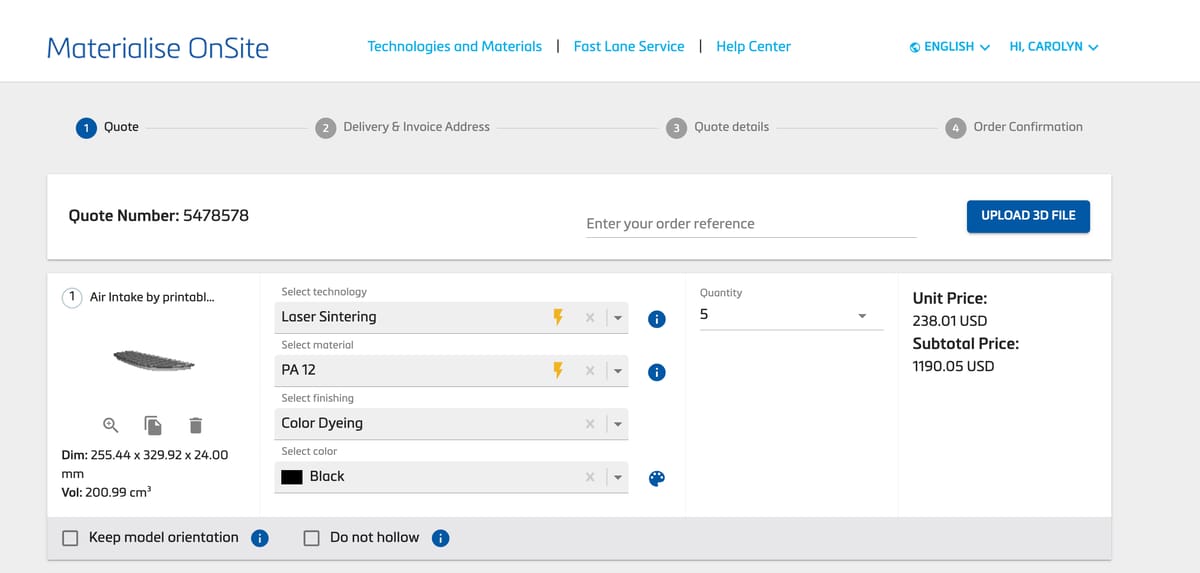Click the Fast Lane lightning icon in material field
1200x573 pixels.
(x=559, y=370)
